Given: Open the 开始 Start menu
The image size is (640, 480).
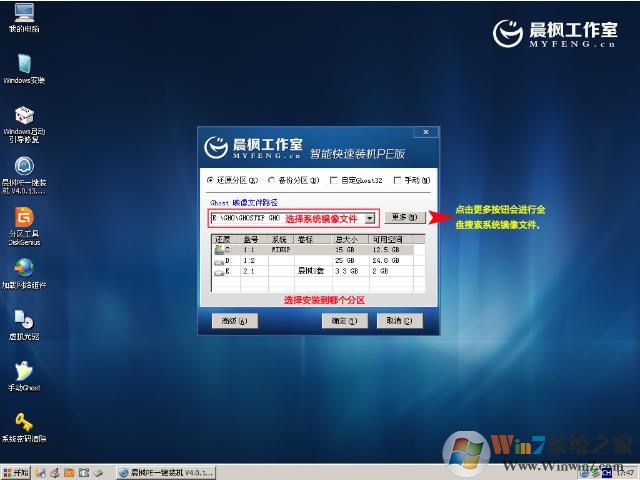Looking at the screenshot, I should point(16,471).
